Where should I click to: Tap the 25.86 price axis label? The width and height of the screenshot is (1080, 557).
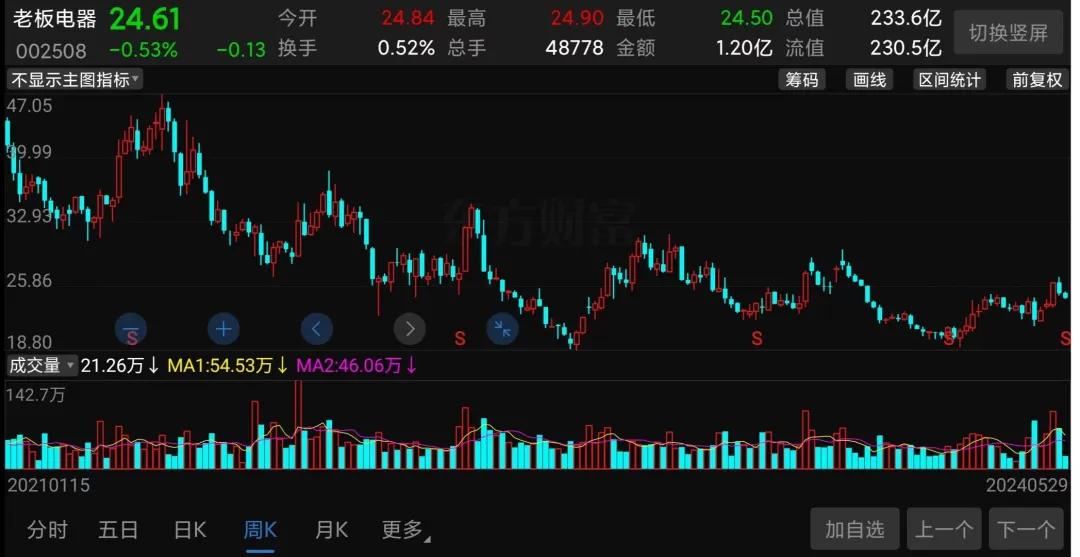coord(29,281)
